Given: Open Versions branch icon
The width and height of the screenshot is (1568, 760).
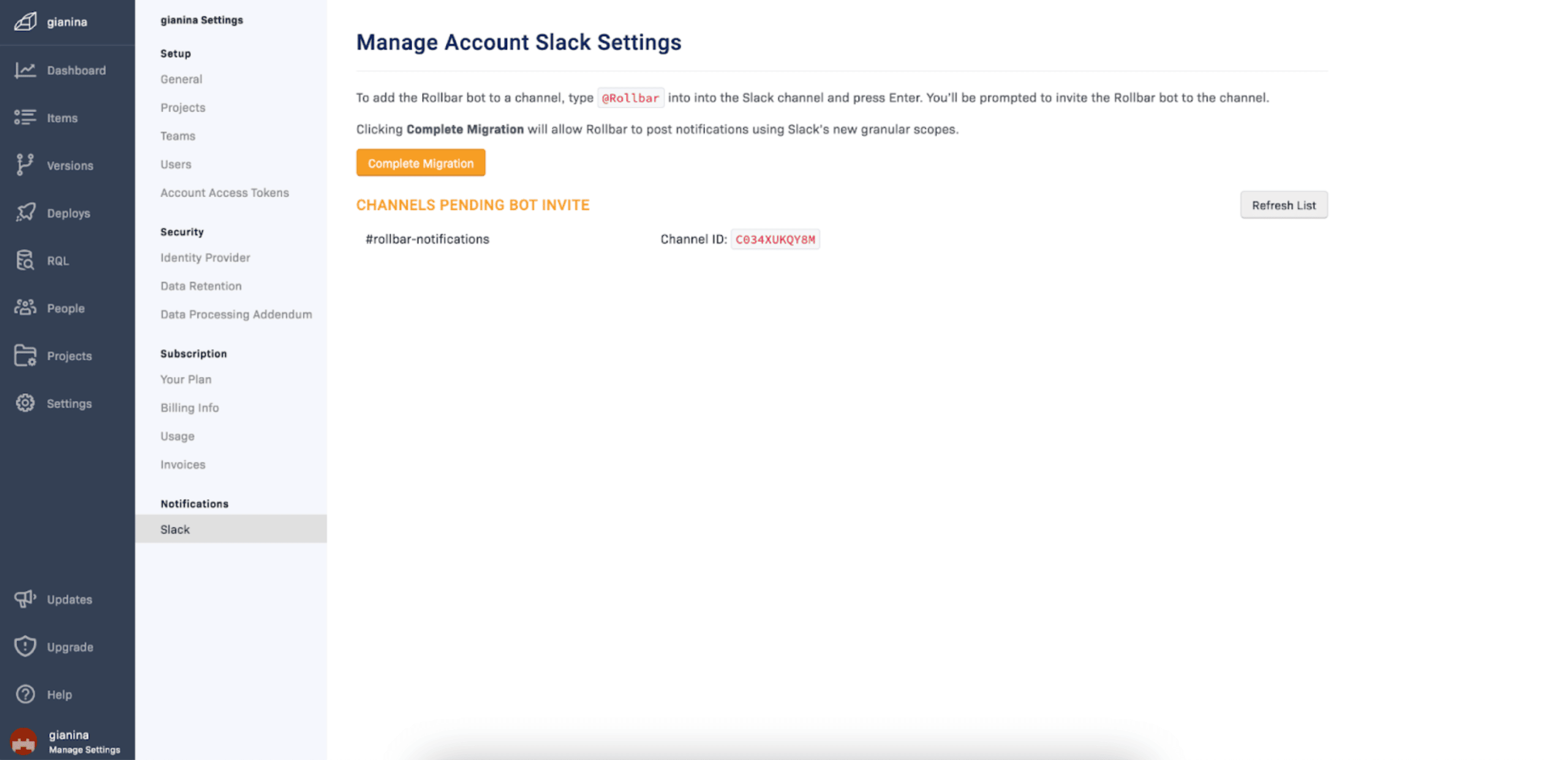Looking at the screenshot, I should (25, 165).
